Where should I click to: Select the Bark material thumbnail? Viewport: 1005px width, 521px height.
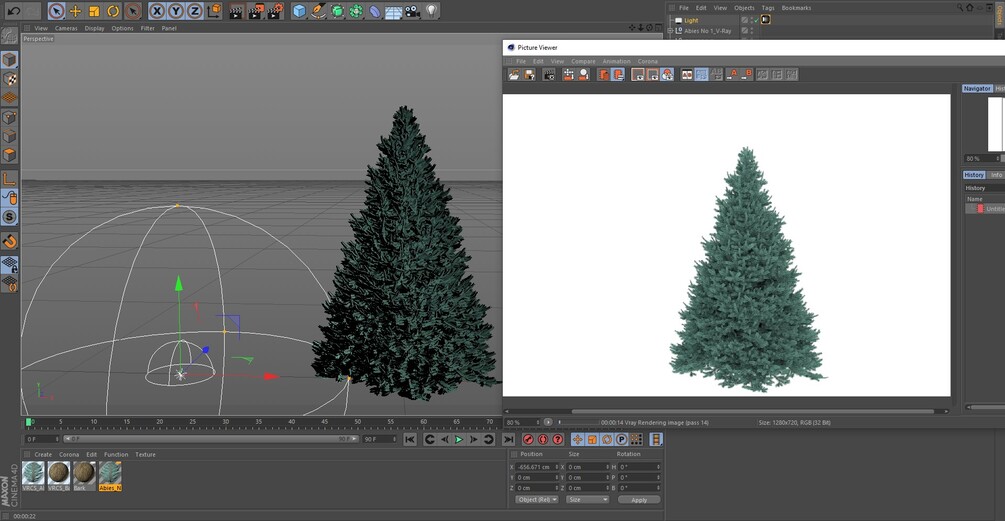[85, 474]
